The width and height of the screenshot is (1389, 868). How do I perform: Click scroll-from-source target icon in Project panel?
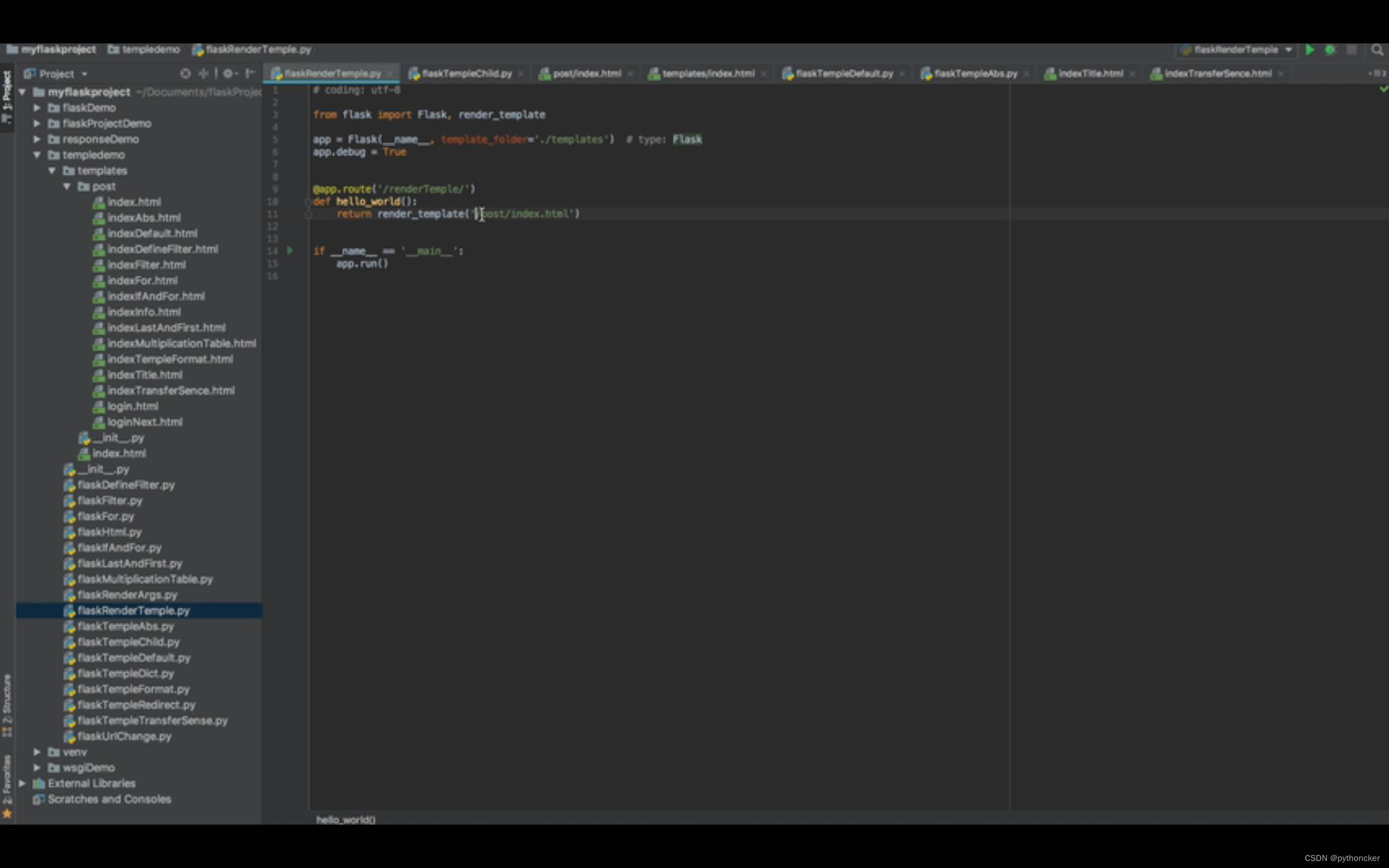(x=186, y=73)
